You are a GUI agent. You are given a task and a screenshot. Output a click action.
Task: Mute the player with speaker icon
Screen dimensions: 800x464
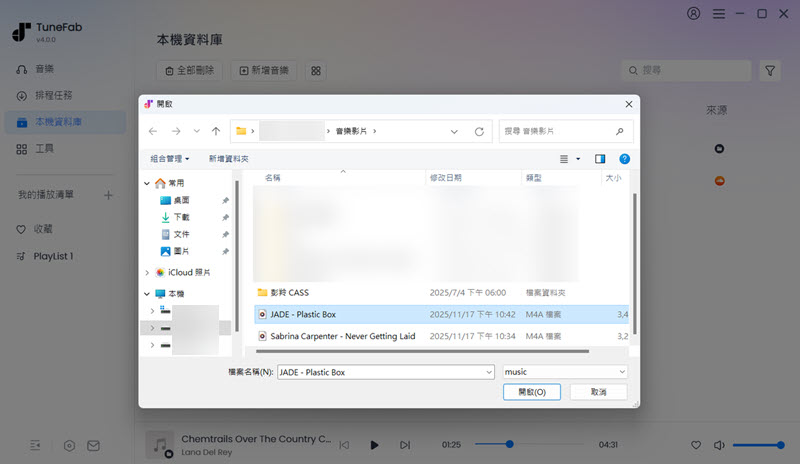719,445
